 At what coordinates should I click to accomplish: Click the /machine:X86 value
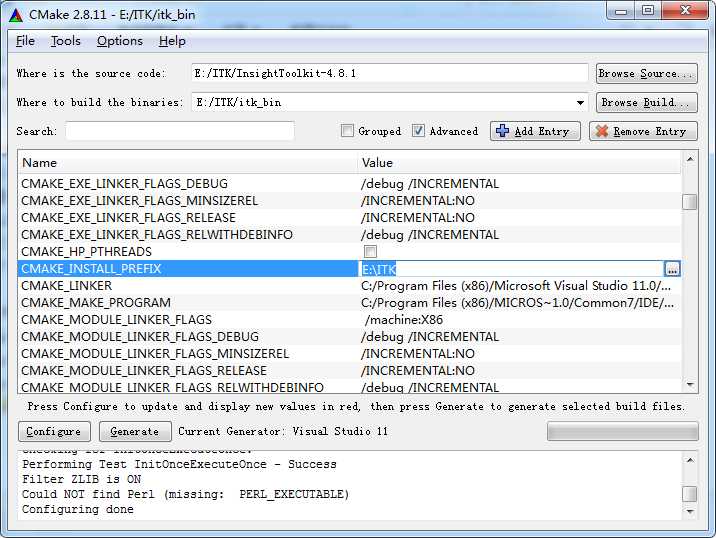click(404, 320)
